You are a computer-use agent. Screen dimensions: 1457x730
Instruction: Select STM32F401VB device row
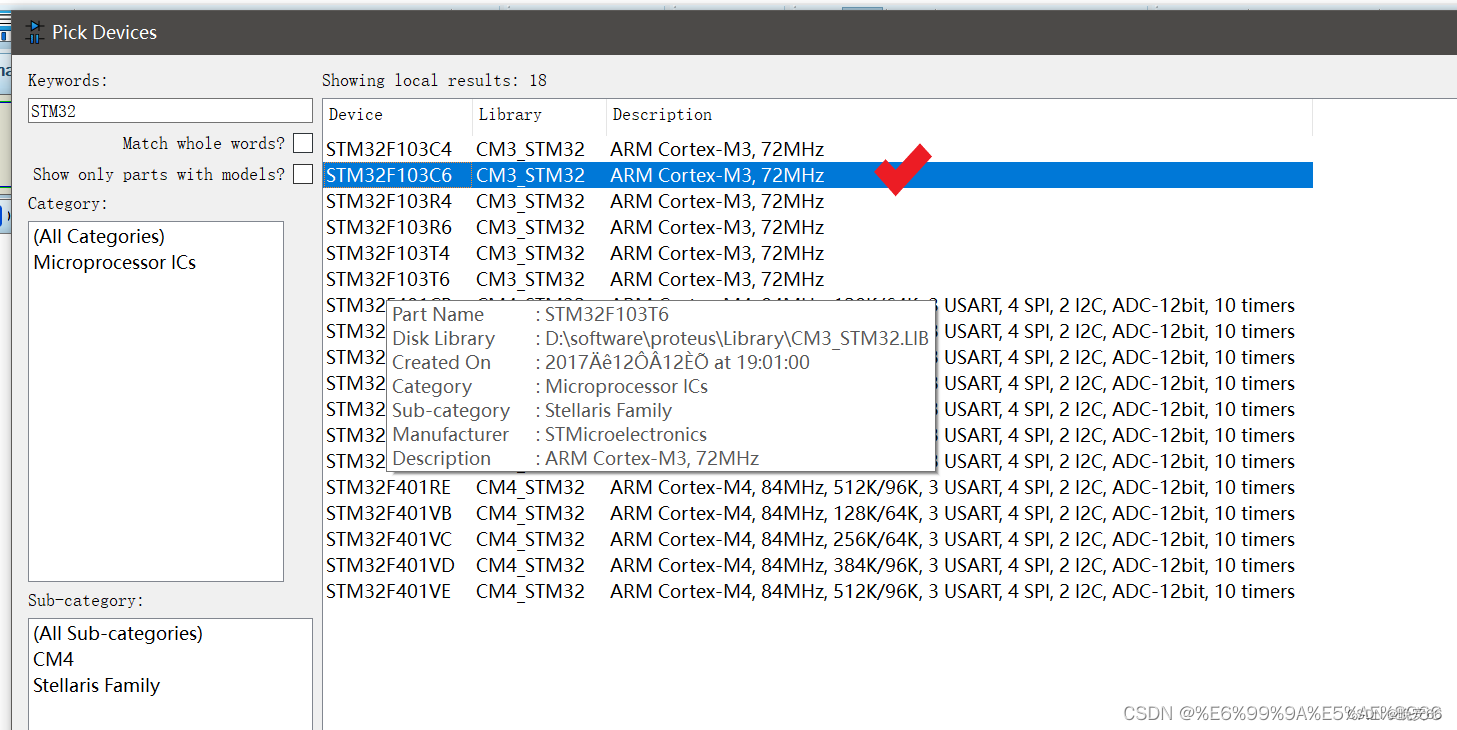tap(818, 514)
